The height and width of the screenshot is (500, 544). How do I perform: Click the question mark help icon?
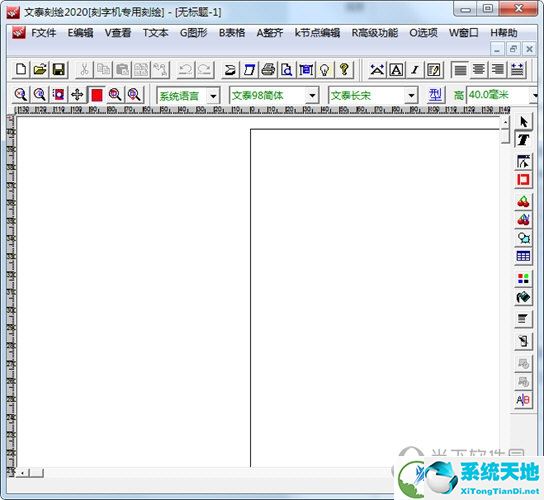pos(344,70)
